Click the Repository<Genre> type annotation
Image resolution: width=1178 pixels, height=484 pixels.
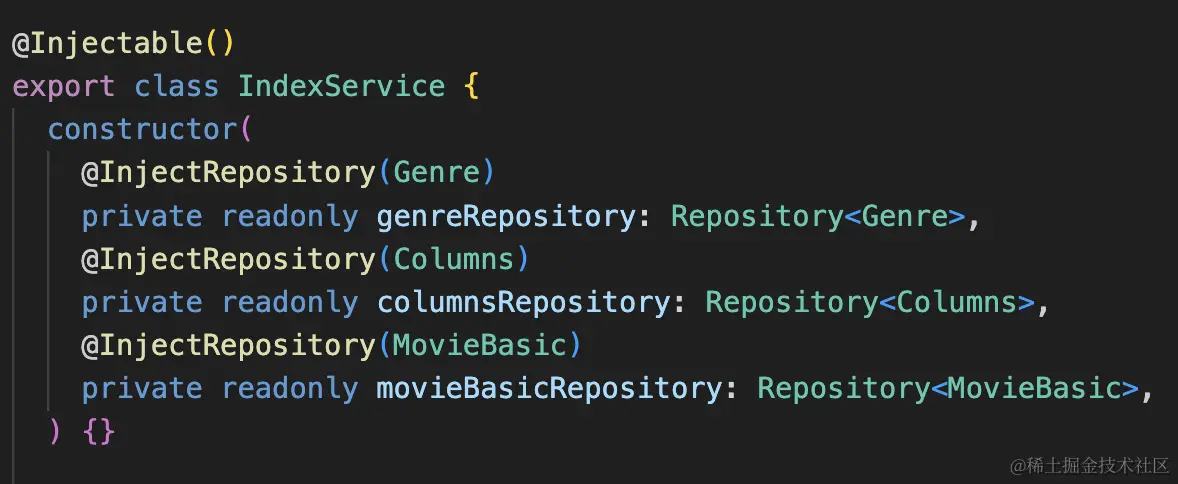click(x=817, y=216)
